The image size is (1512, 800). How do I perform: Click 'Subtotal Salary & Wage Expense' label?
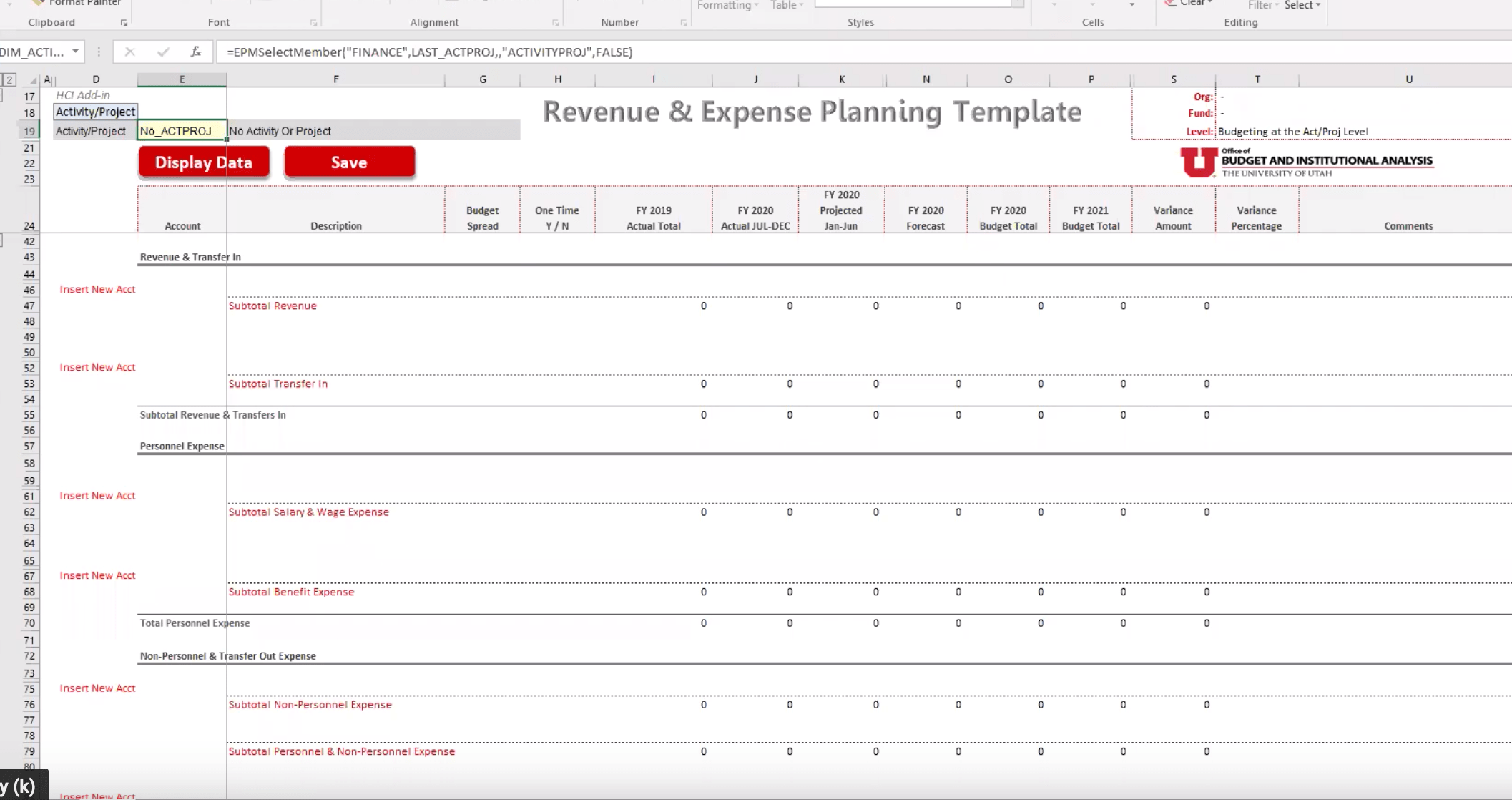309,512
